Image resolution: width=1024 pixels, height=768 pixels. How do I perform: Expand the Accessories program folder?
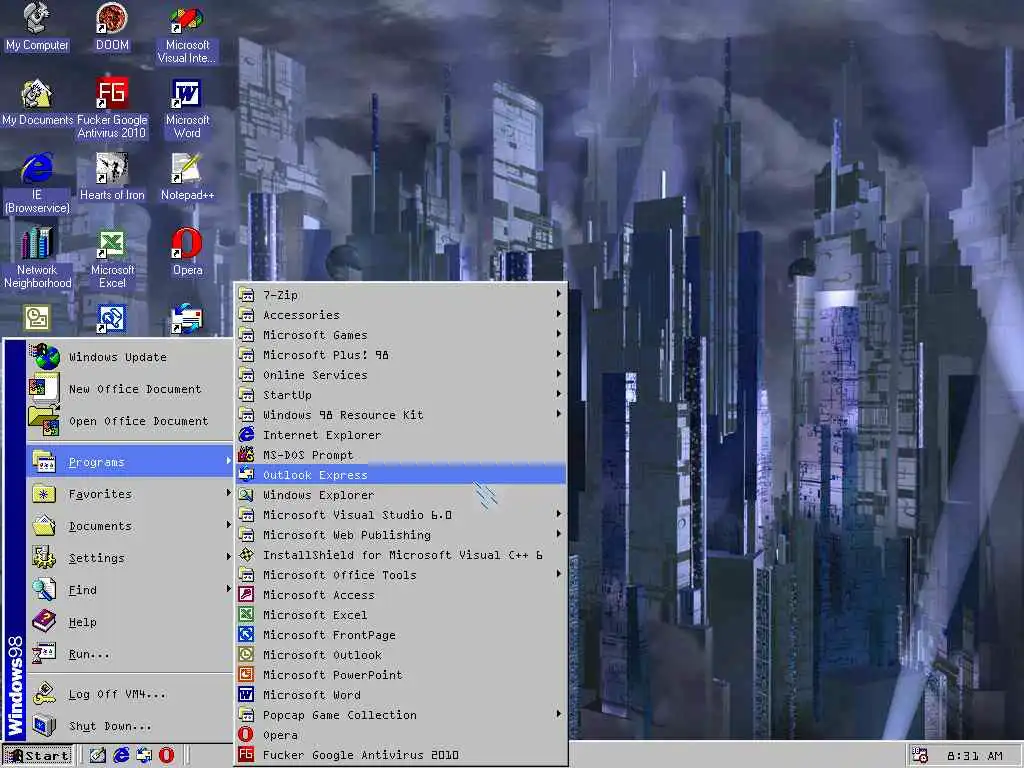point(401,315)
